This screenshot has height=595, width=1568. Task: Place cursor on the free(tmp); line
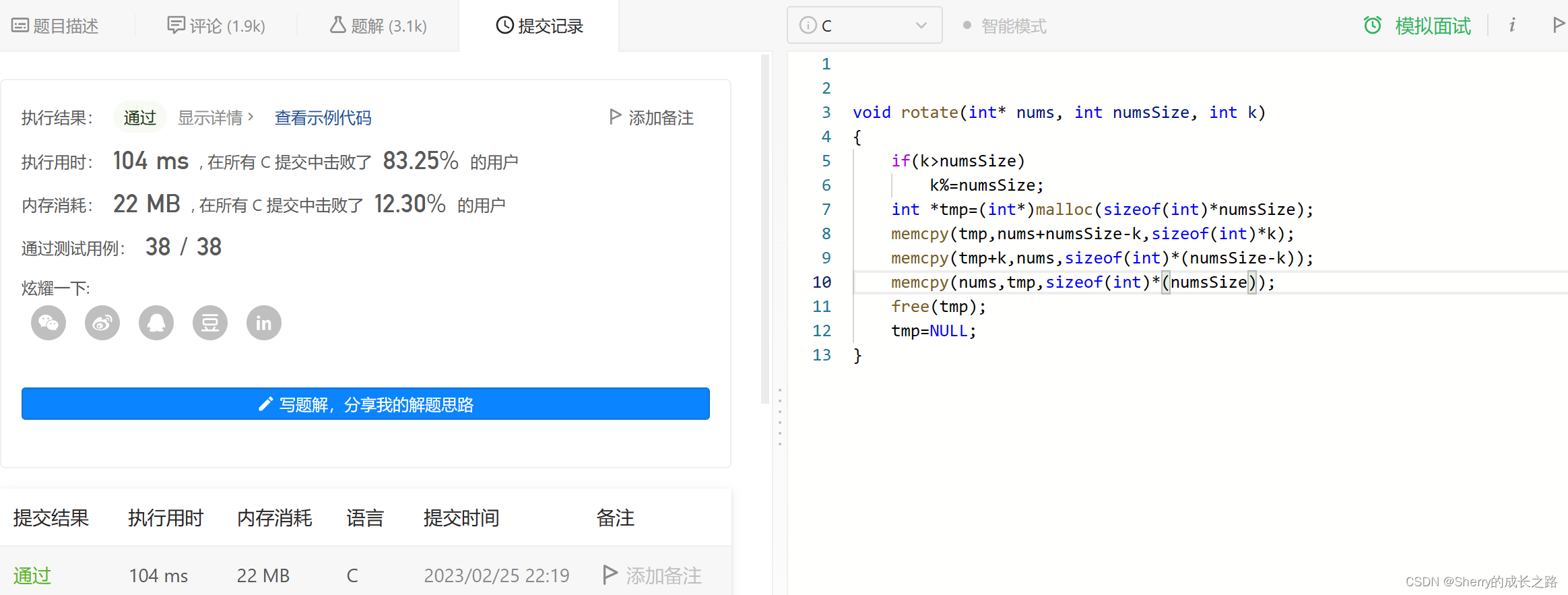(938, 306)
